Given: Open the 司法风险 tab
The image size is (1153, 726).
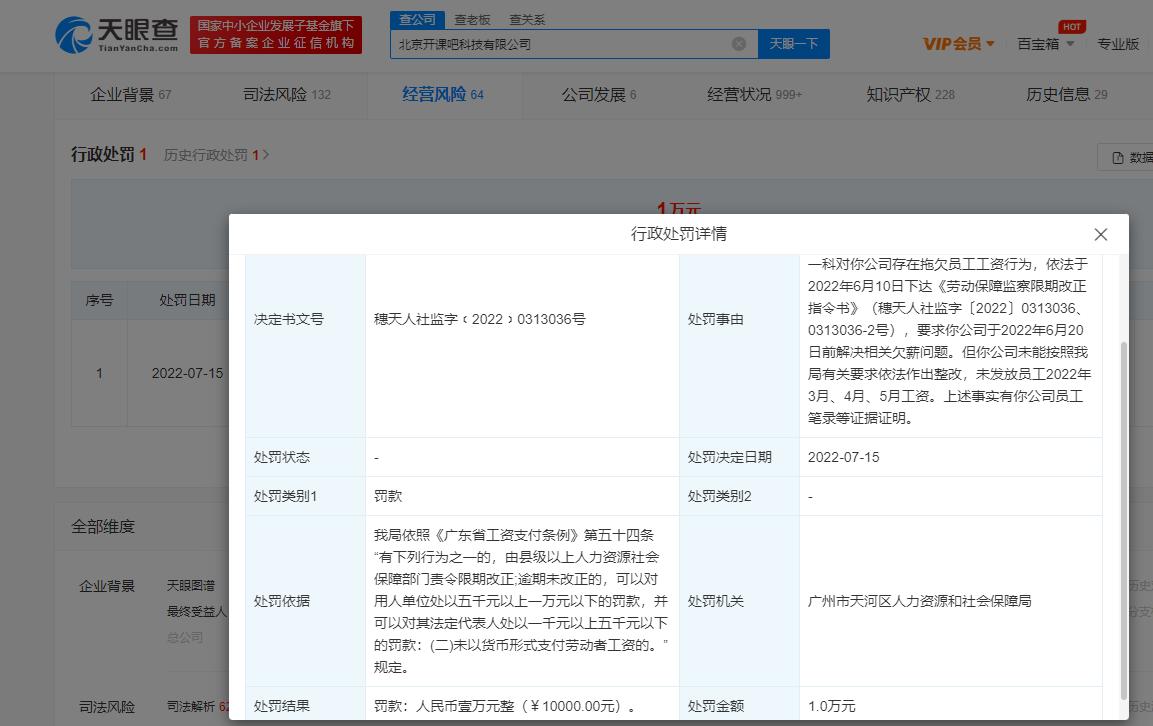Looking at the screenshot, I should click(x=286, y=95).
